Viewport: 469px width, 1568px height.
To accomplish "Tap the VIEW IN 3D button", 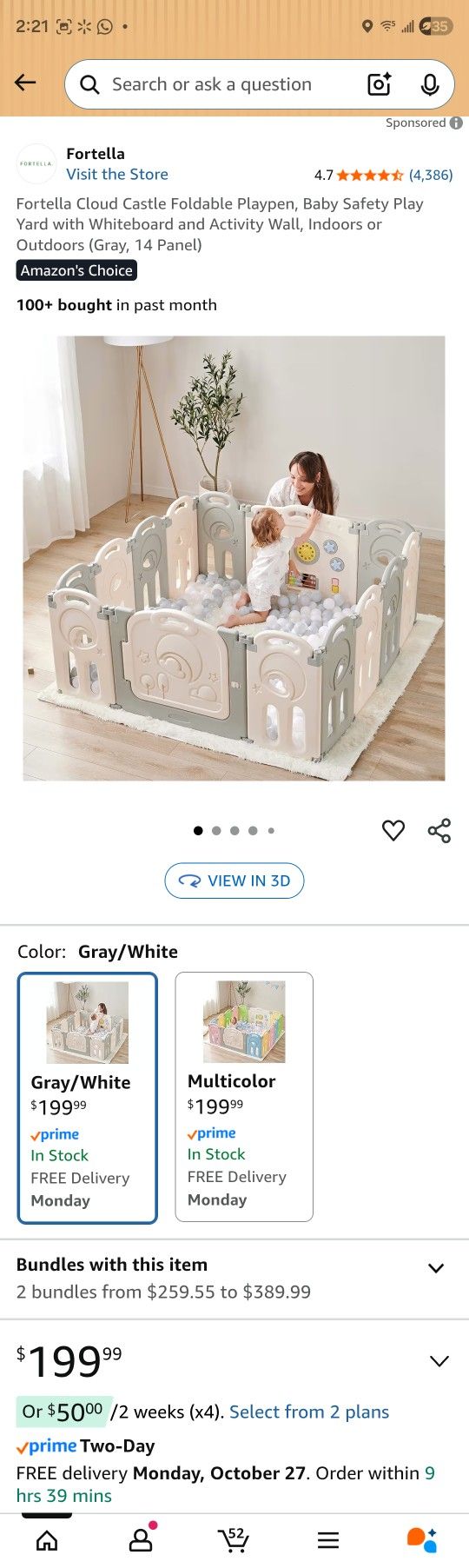I will (234, 880).
